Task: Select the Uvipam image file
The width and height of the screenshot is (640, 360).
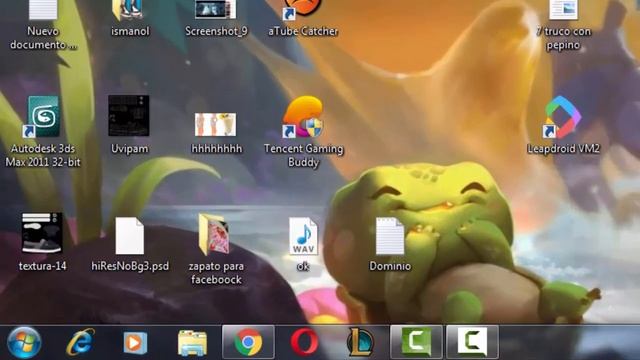Action: click(129, 116)
